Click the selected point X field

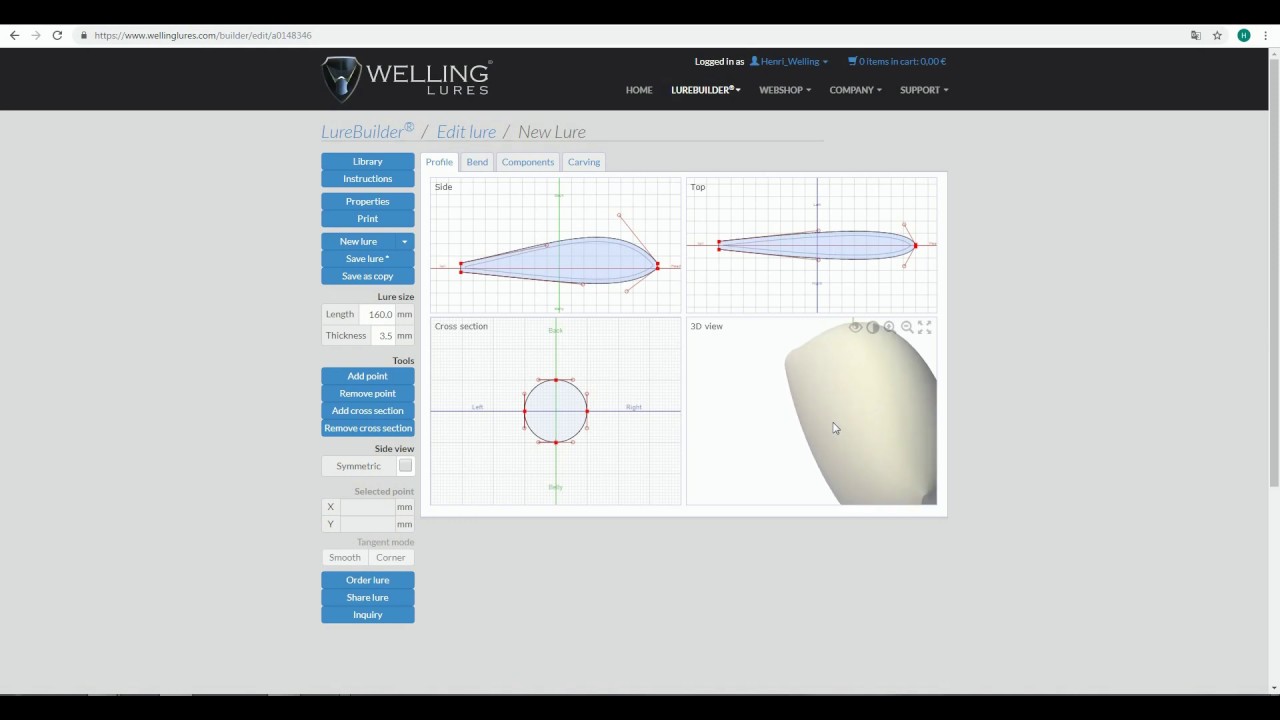[x=367, y=507]
